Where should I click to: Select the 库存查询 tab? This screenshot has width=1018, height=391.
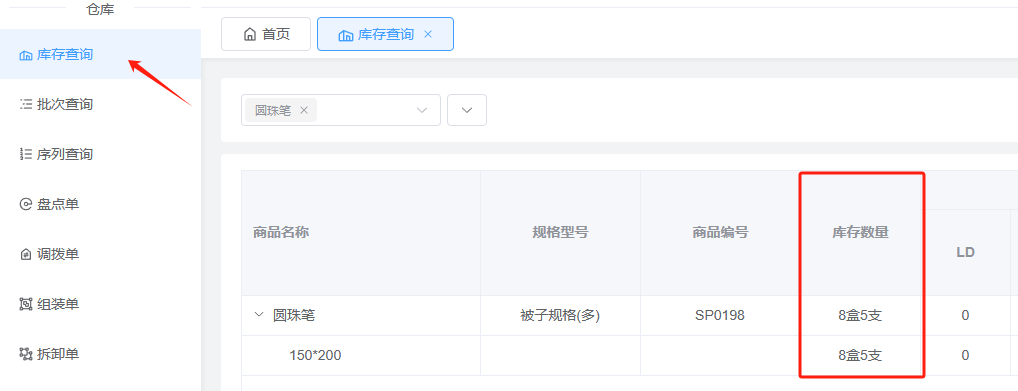click(385, 34)
